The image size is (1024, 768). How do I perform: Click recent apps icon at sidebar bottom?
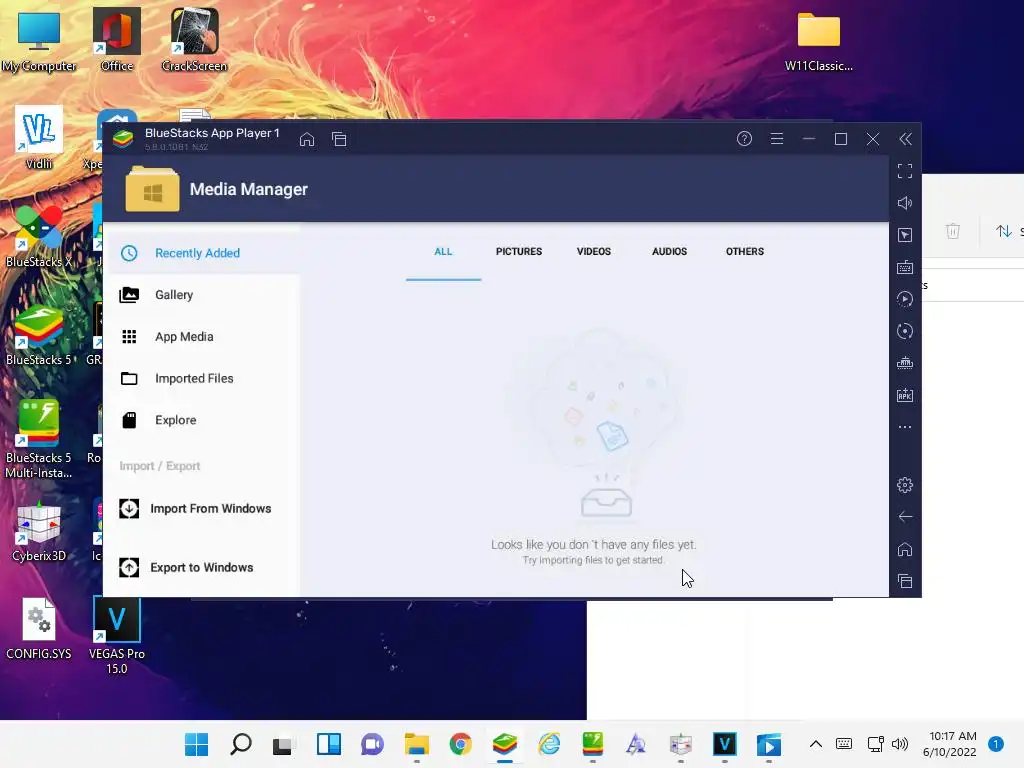click(904, 581)
